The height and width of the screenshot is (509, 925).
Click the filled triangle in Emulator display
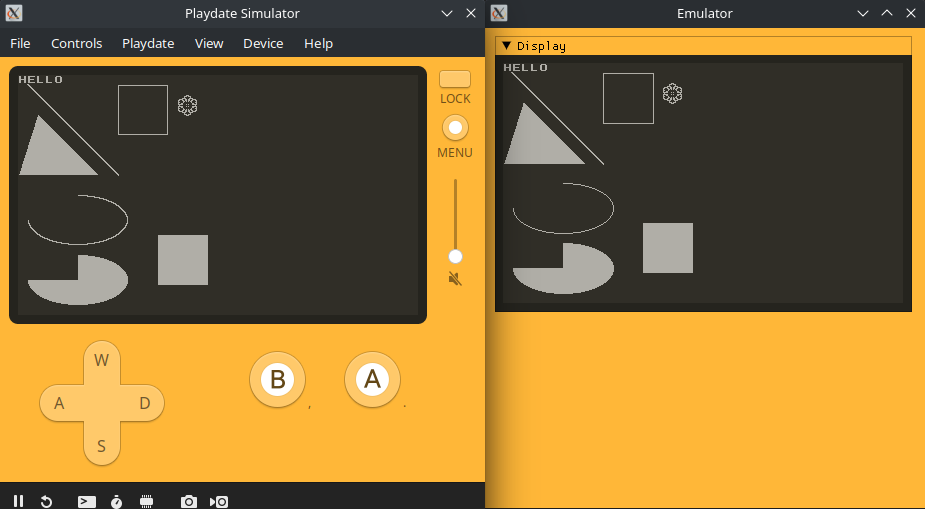coord(538,143)
